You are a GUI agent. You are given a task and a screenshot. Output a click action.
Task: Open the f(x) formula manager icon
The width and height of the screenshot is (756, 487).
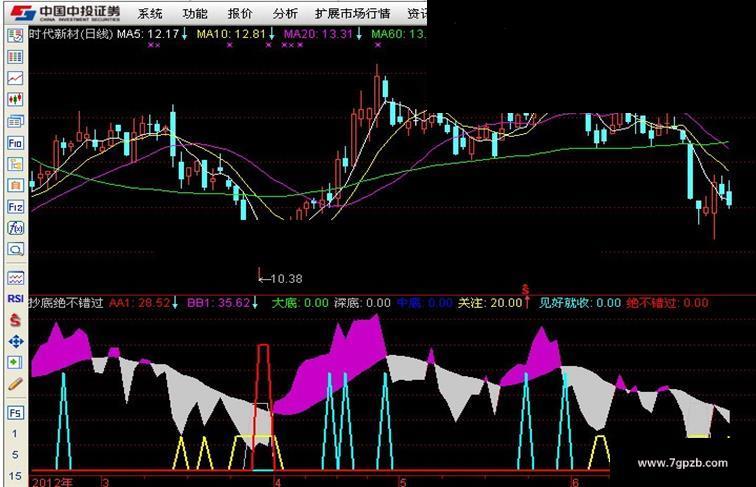[15, 228]
